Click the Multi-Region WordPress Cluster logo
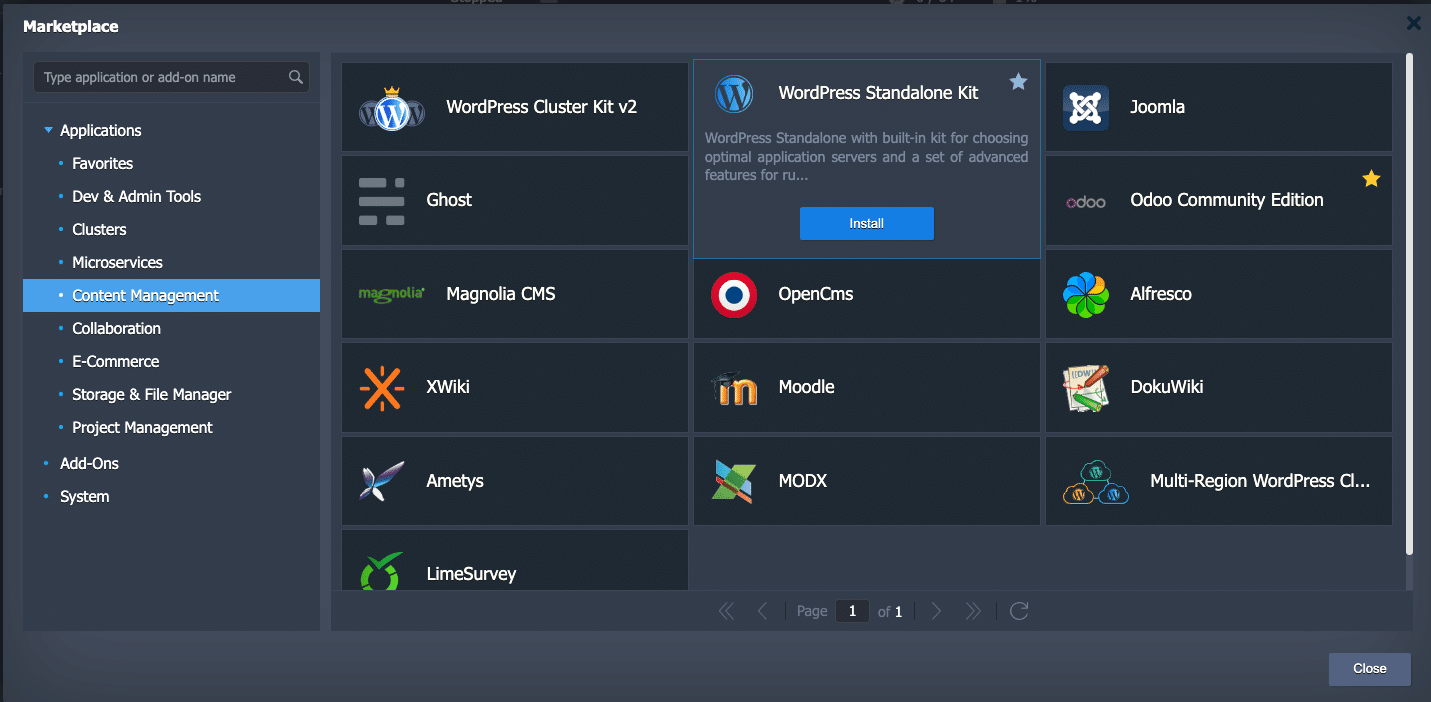Image resolution: width=1431 pixels, height=702 pixels. [1096, 481]
